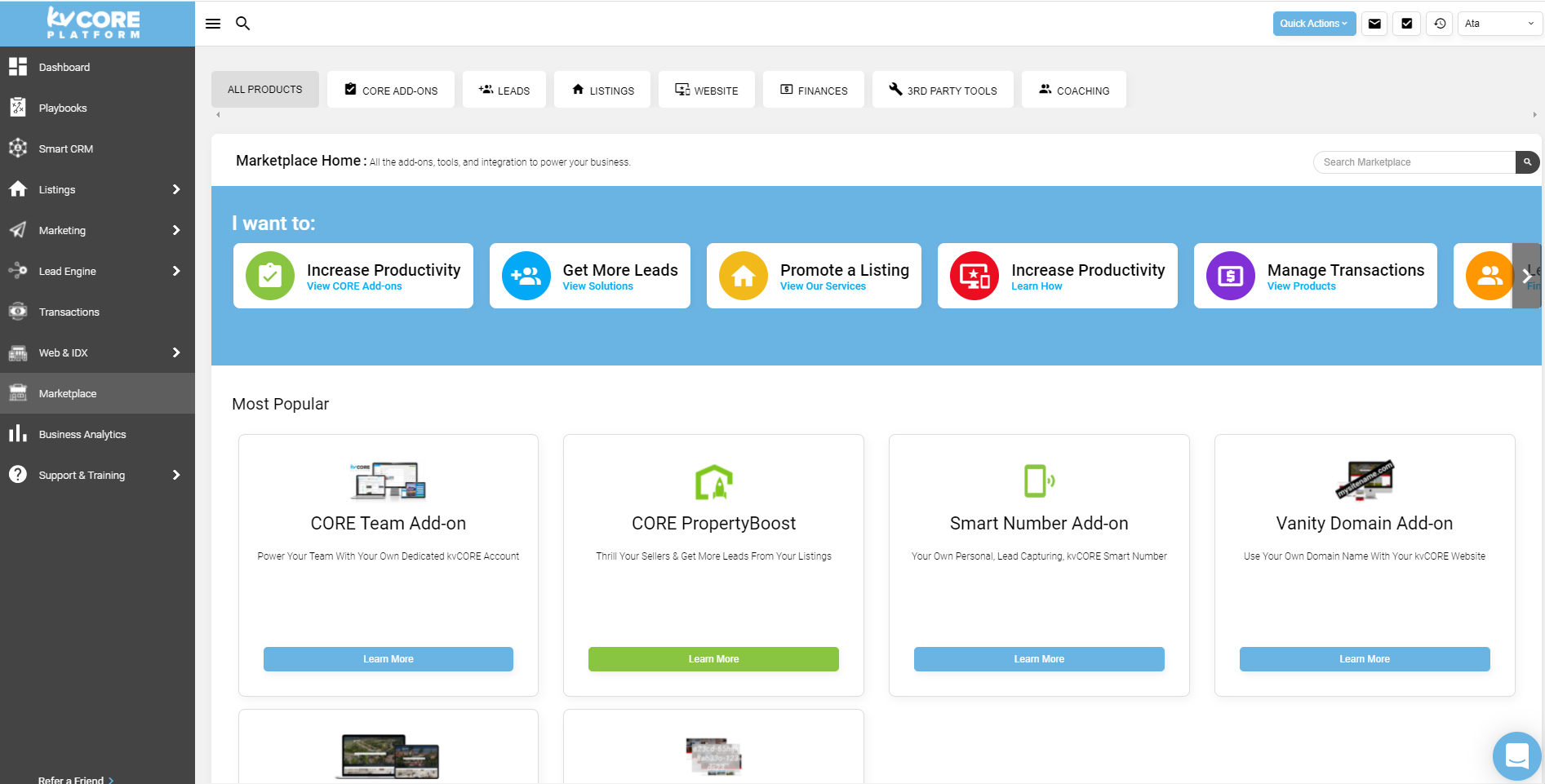Screen dimensions: 1545x784
Task: Expand the Web & IDX submenu chevron
Action: (176, 352)
